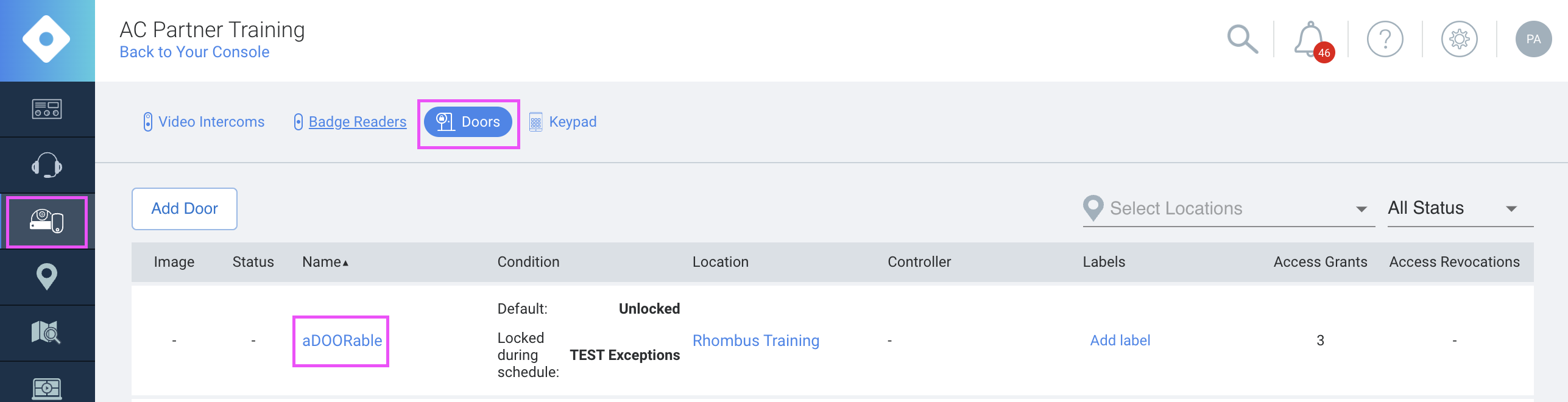Click the Add Door button
Screen dimensions: 1568x402
pyautogui.click(x=184, y=208)
